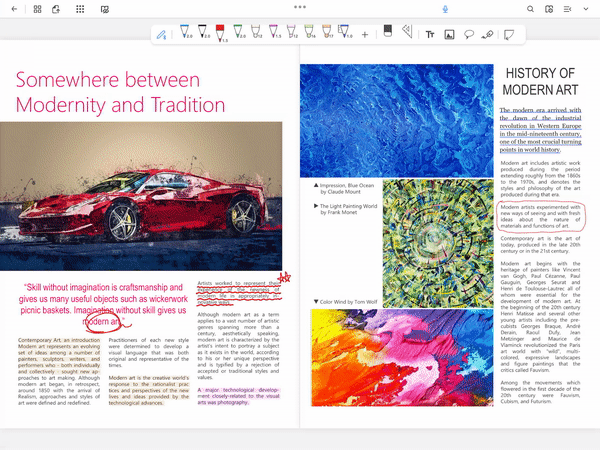600x450 pixels.
Task: Expand the top-right chevron dropdown
Action: pyautogui.click(x=586, y=9)
